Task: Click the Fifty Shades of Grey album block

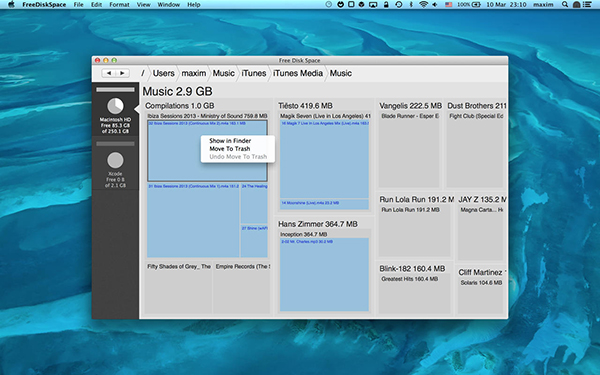Action: (x=178, y=288)
